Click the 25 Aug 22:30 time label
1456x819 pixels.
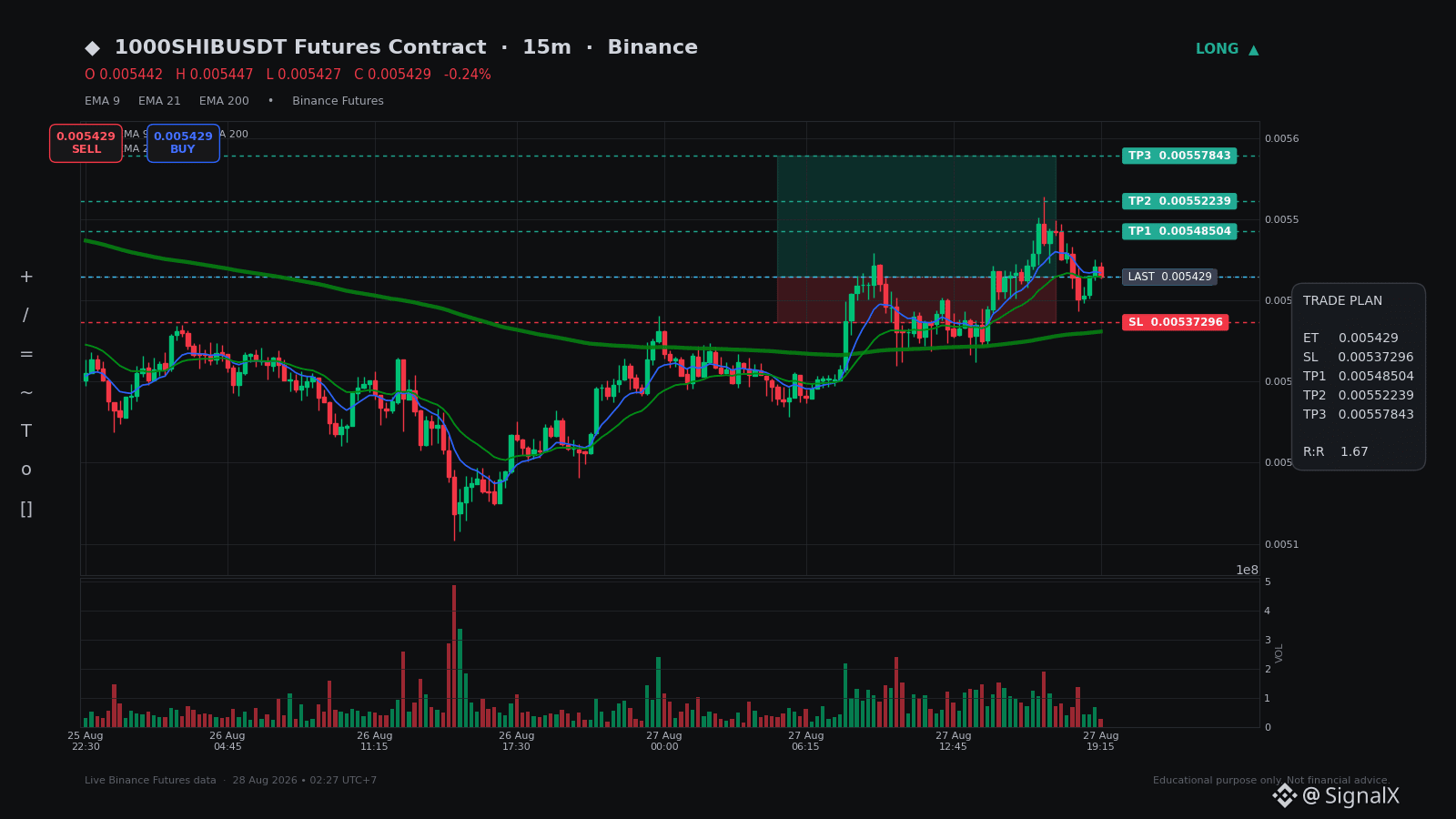pyautogui.click(x=86, y=741)
